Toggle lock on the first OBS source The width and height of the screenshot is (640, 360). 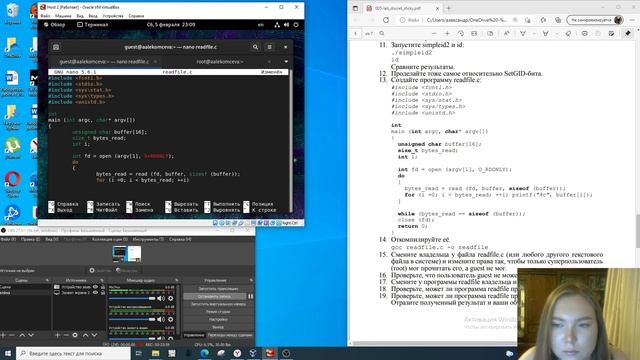pyautogui.click(x=103, y=287)
